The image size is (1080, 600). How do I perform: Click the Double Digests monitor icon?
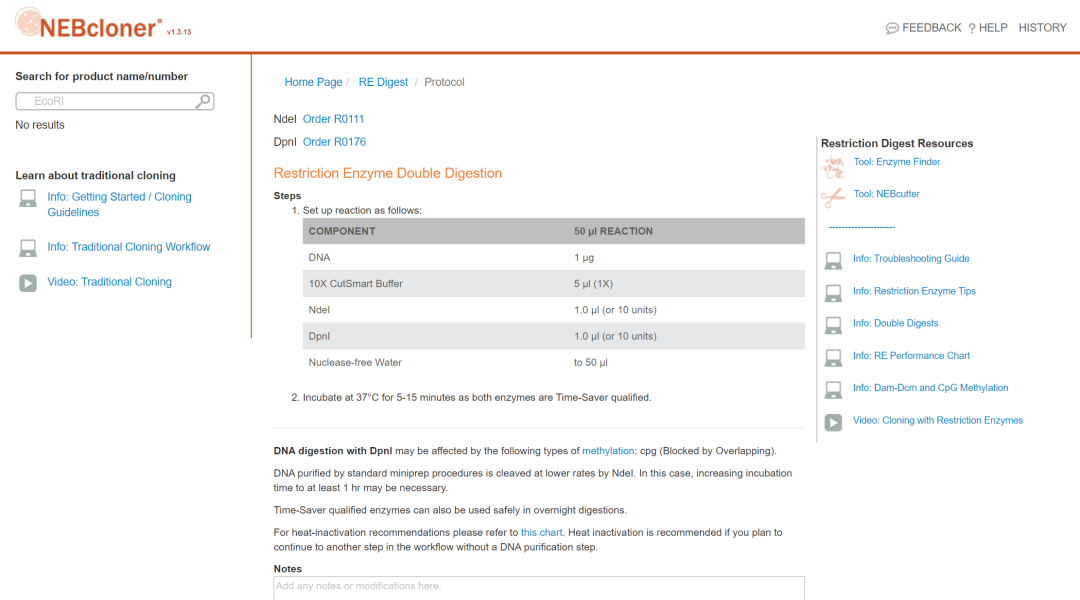pyautogui.click(x=833, y=325)
